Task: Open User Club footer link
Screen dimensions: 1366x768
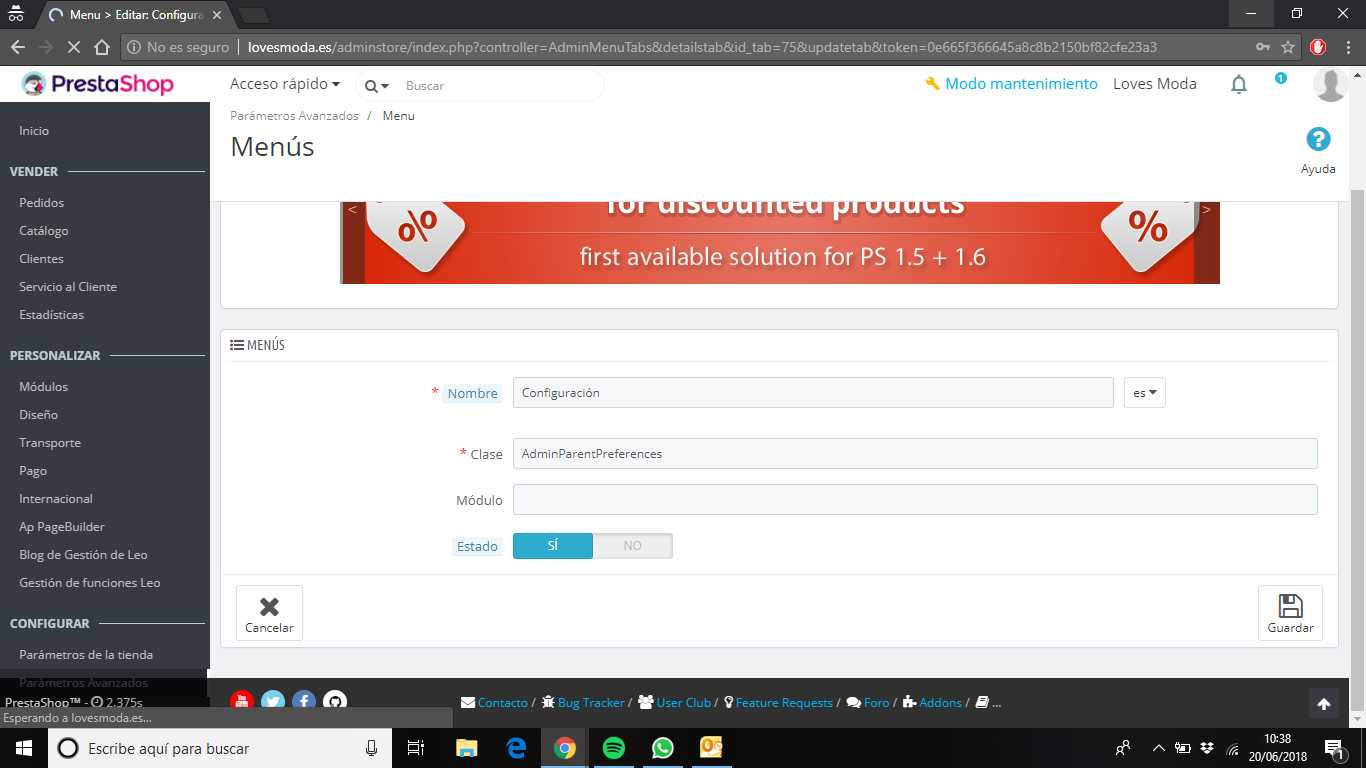Action: (x=675, y=703)
